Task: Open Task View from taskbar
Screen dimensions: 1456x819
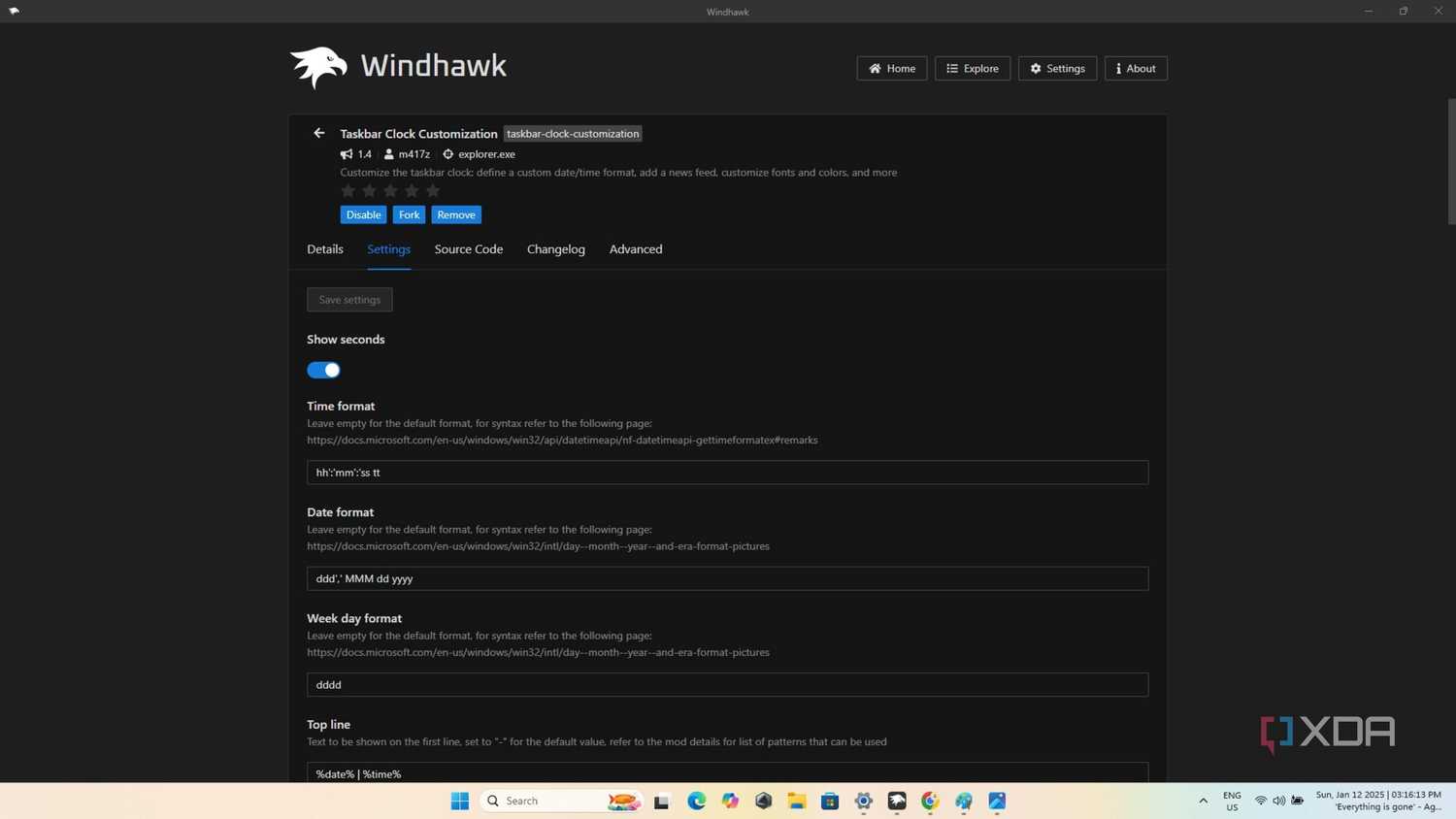Action: click(662, 801)
